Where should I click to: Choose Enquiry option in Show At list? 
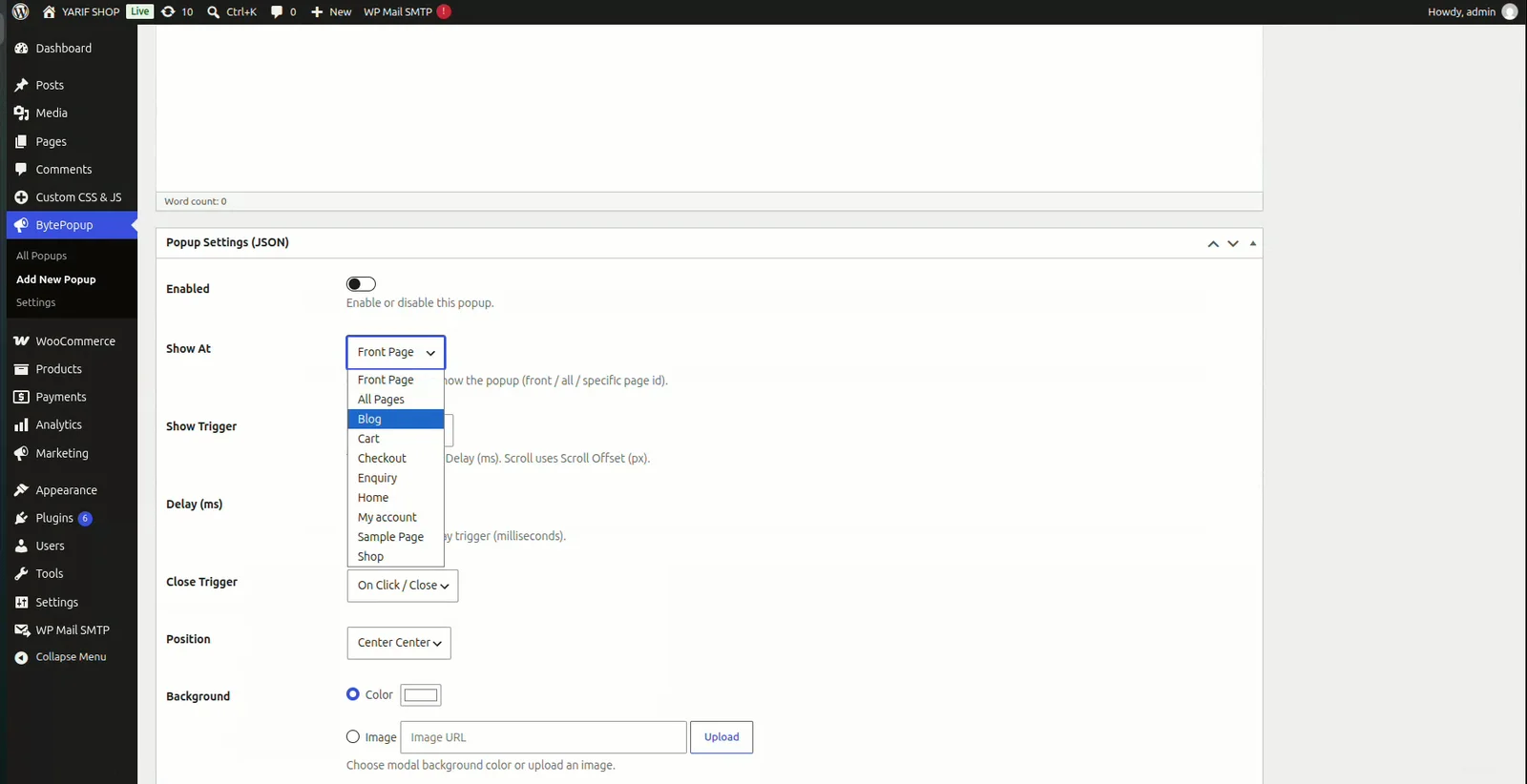396,478
